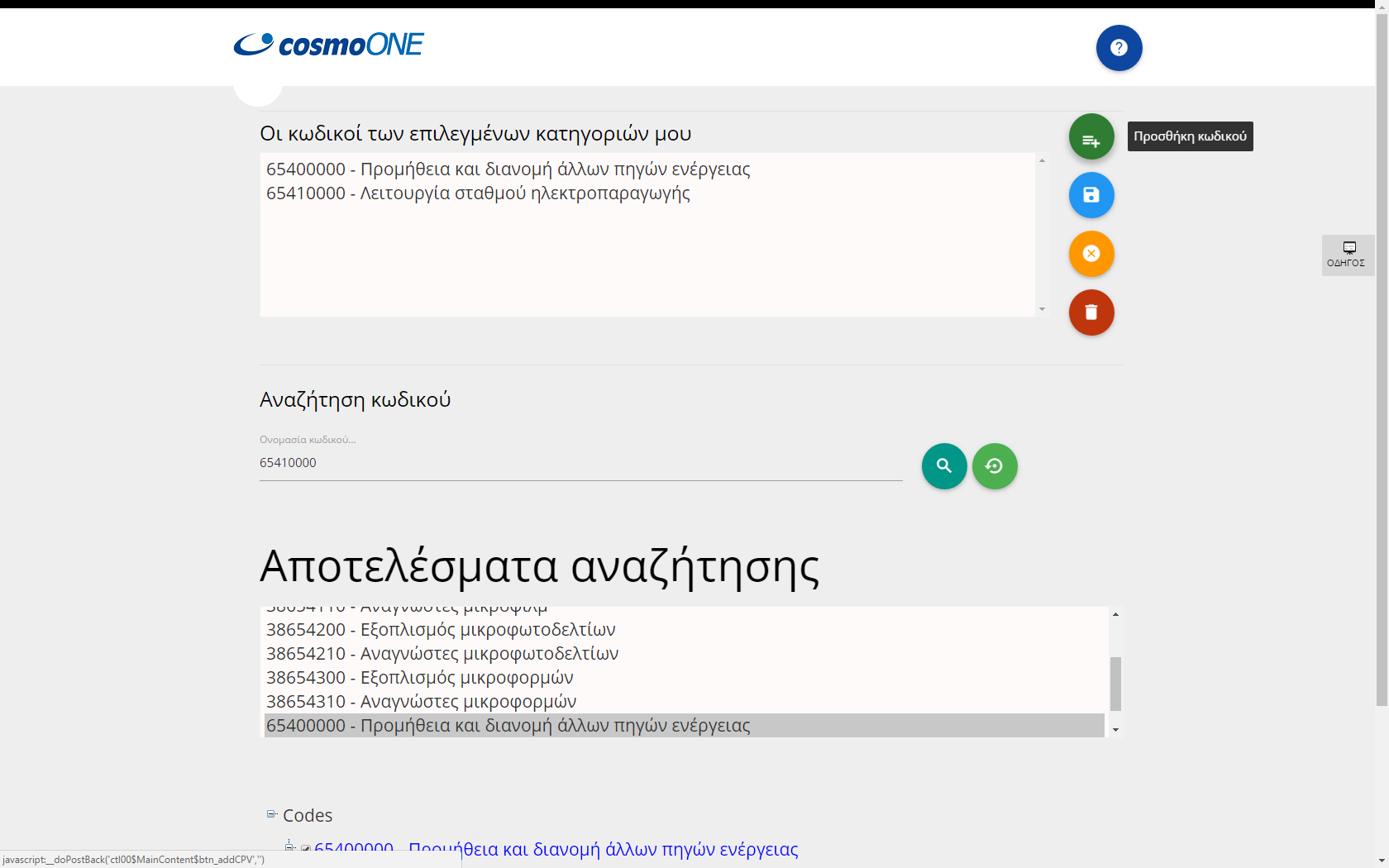
Task: Click into the code name search field
Action: click(x=580, y=463)
